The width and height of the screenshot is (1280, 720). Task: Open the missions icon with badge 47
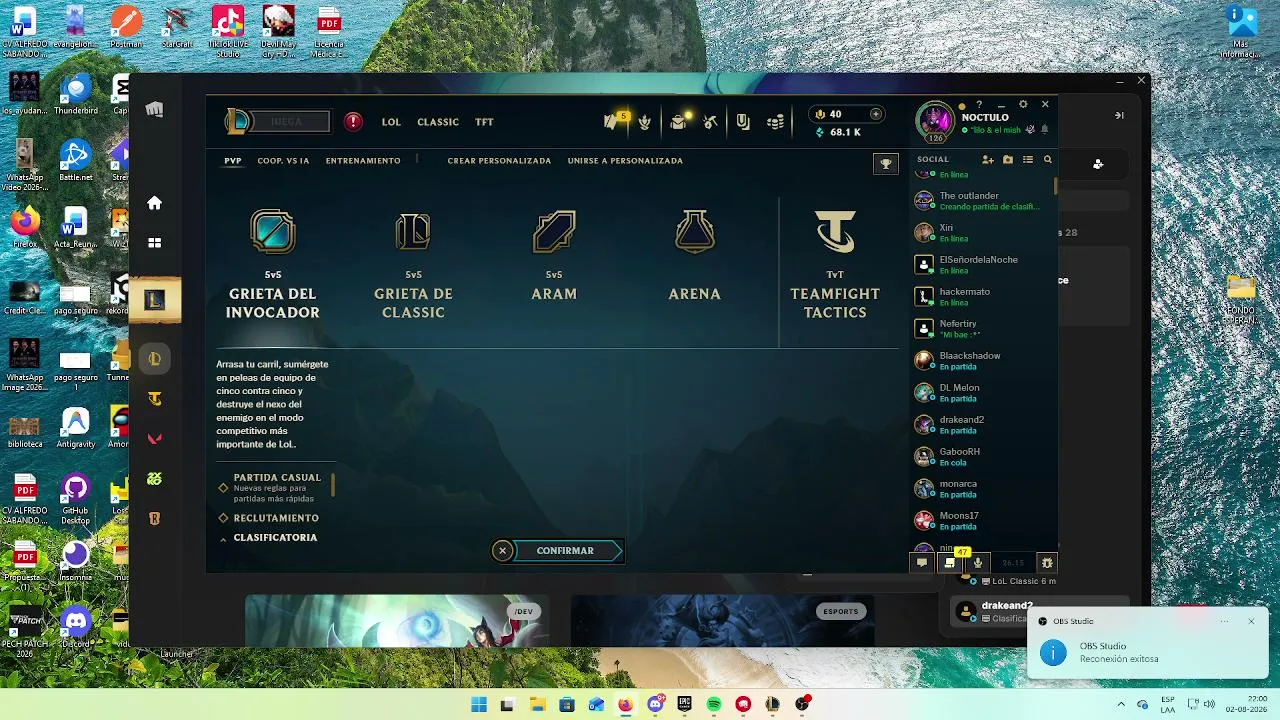click(950, 563)
